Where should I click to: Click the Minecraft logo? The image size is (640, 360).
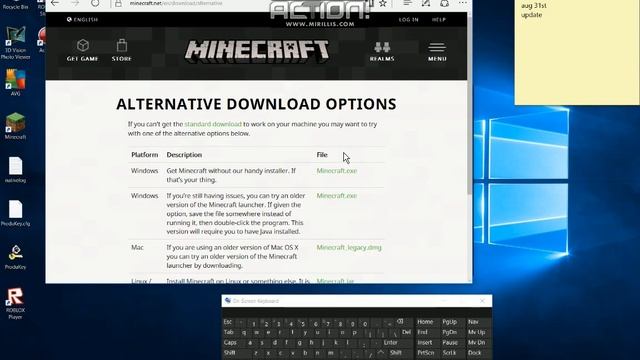point(257,51)
